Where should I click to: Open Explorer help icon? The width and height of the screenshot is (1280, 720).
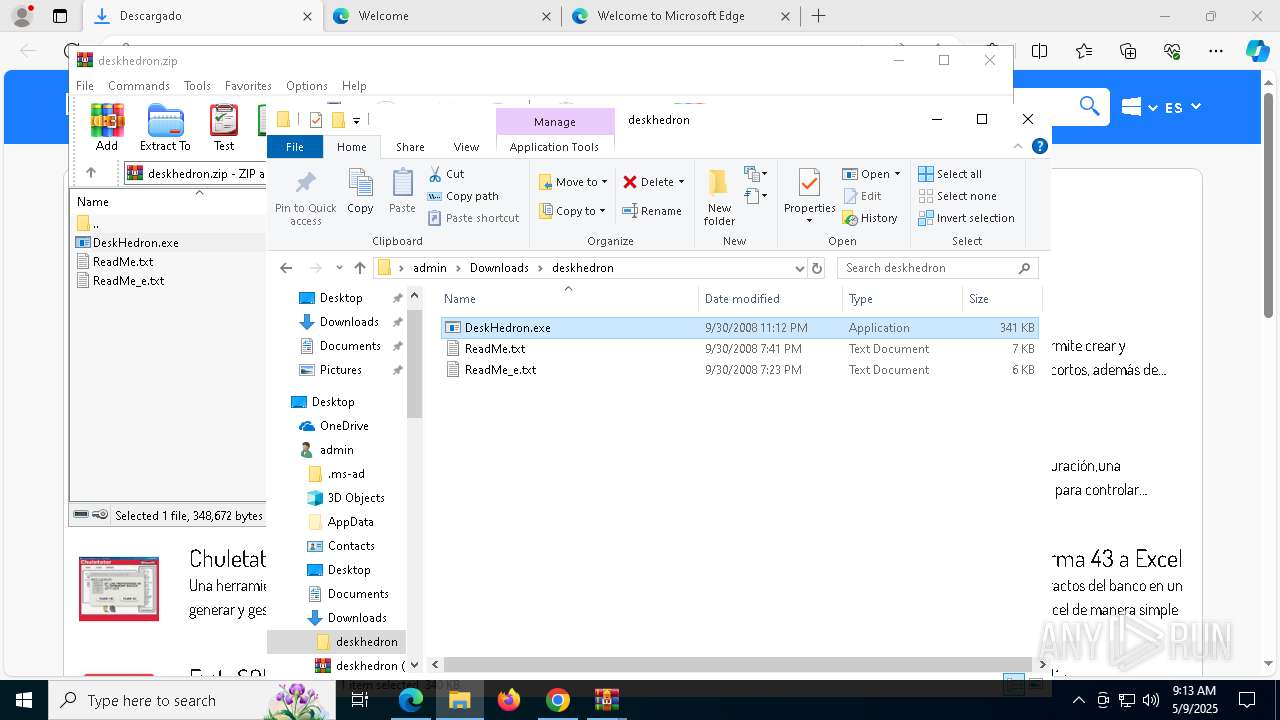coord(1039,146)
